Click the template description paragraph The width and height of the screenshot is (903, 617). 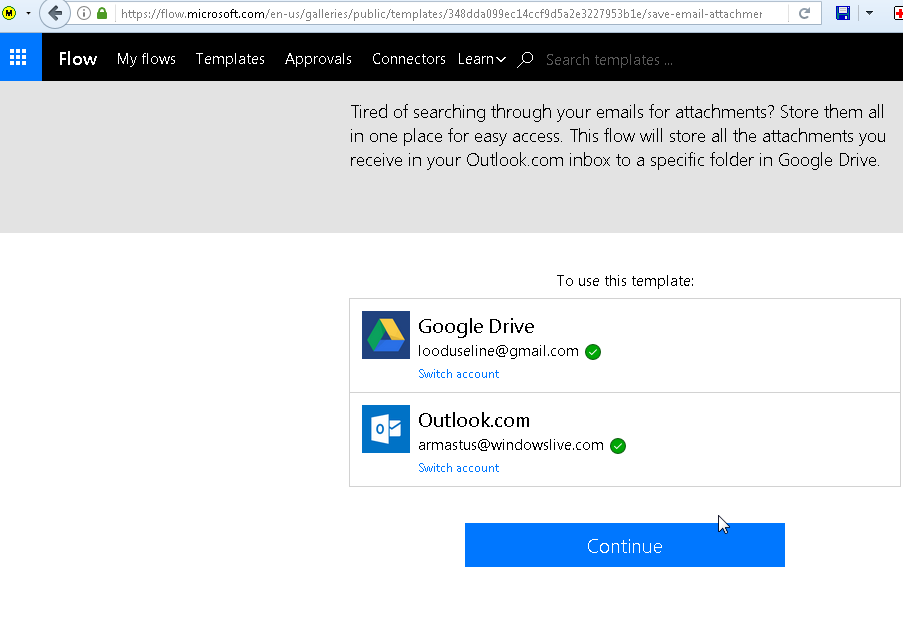617,136
